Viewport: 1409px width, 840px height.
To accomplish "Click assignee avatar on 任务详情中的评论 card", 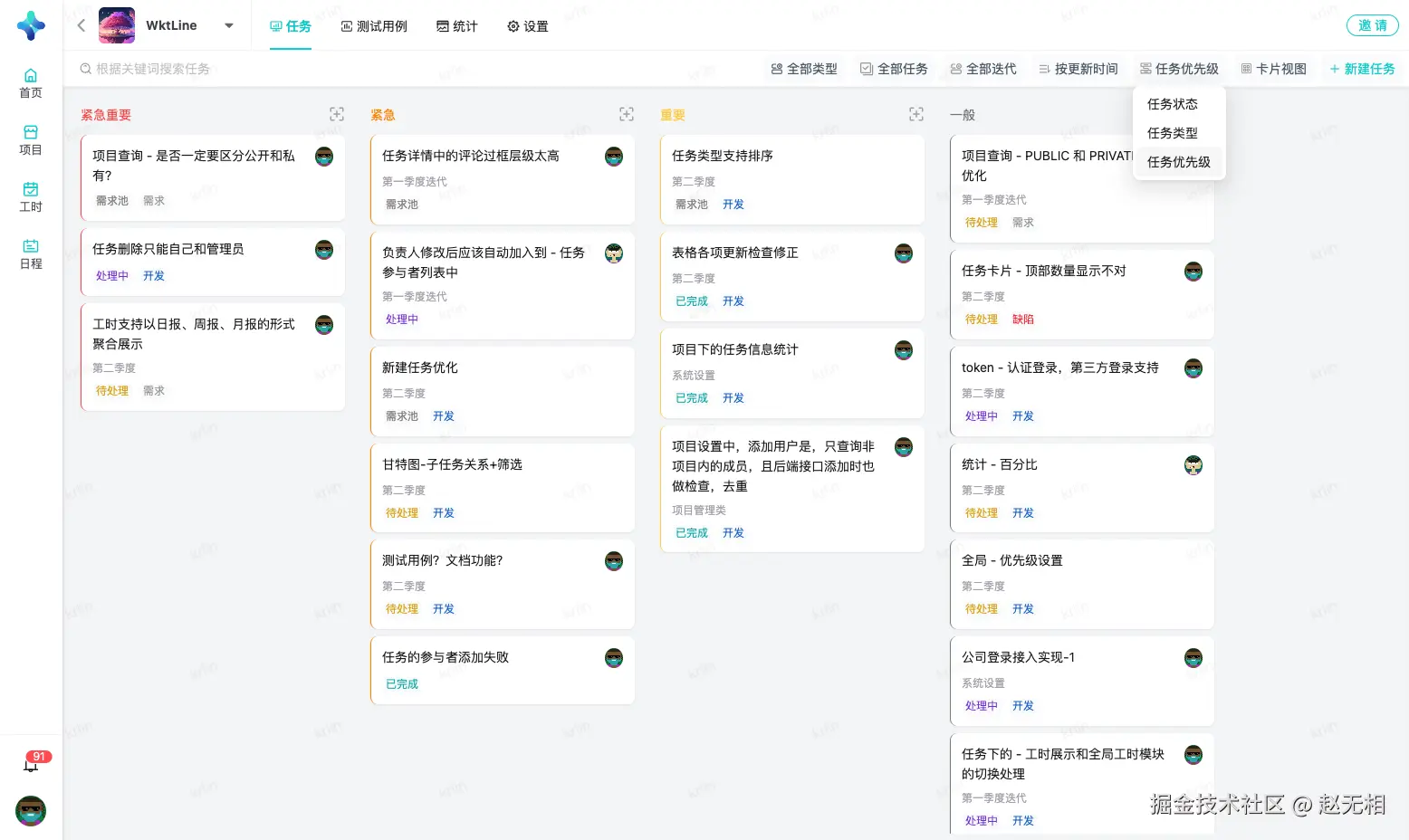I will click(614, 157).
